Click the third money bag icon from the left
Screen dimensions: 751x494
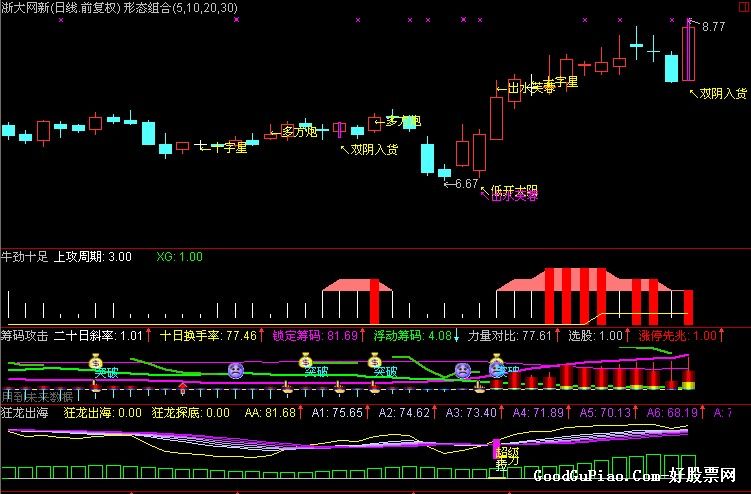point(375,360)
